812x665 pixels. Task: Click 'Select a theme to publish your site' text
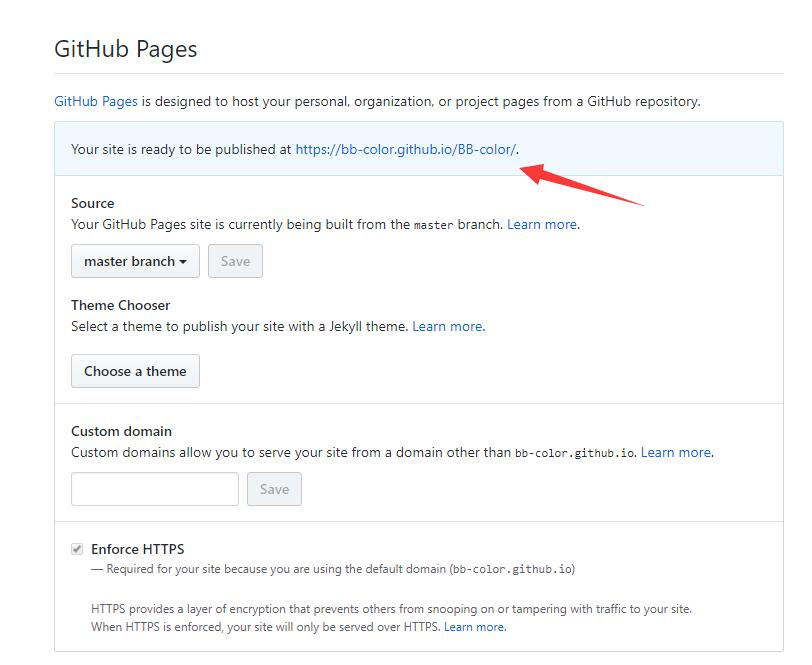pyautogui.click(x=240, y=326)
